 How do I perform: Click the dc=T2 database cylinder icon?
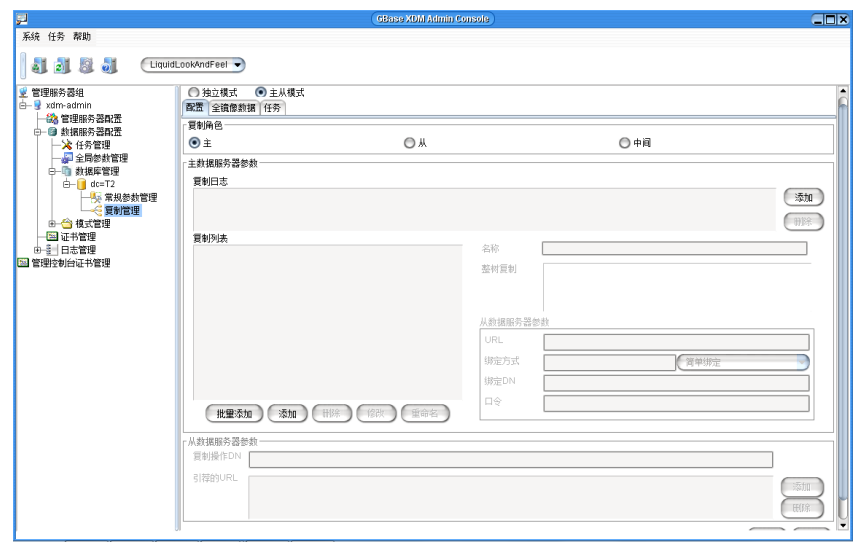point(81,184)
